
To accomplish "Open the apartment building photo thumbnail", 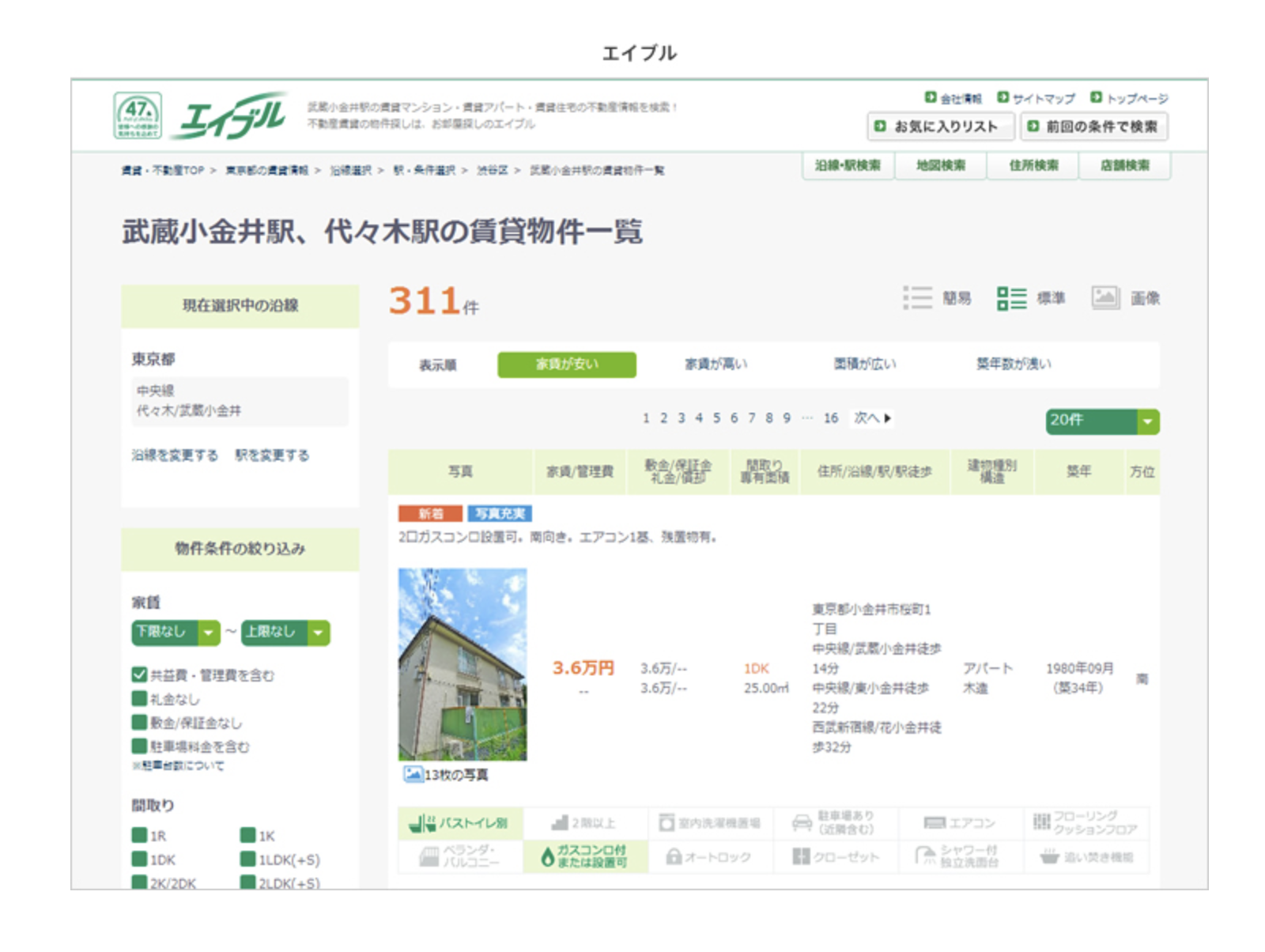I will click(463, 664).
